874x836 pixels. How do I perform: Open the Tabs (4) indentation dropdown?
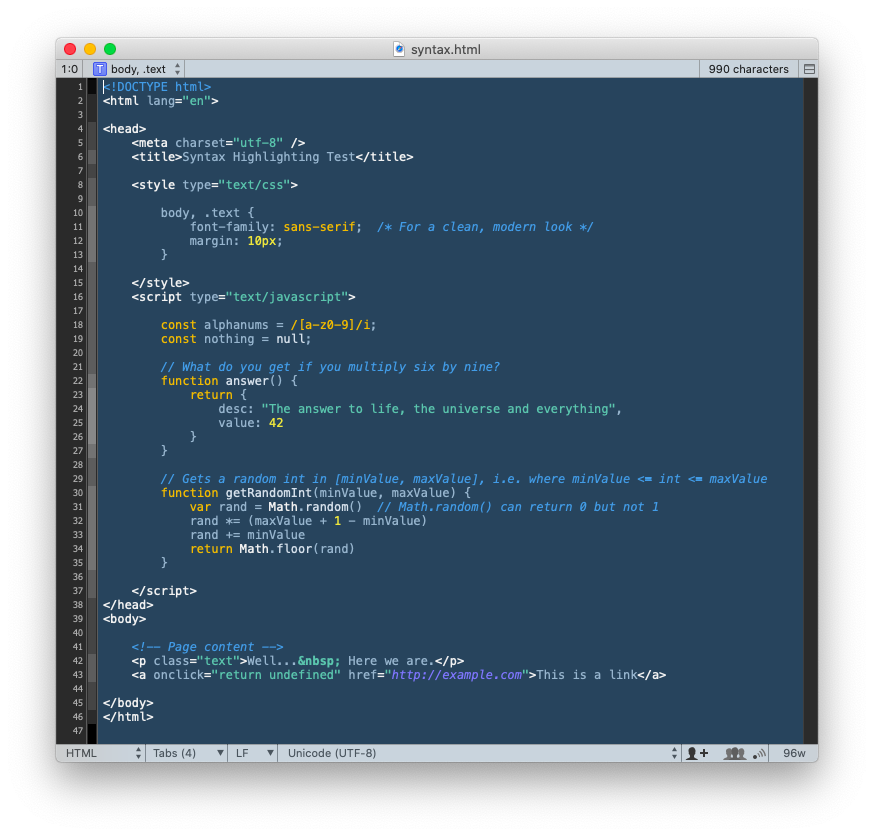click(x=187, y=754)
